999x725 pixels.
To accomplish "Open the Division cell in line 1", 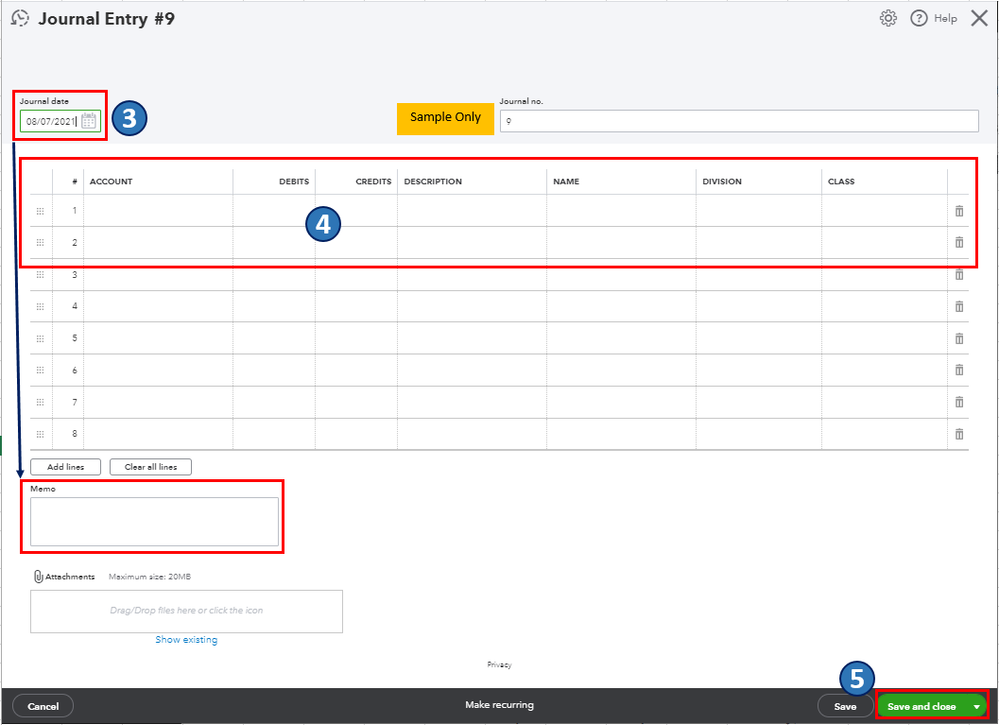I will click(x=759, y=211).
